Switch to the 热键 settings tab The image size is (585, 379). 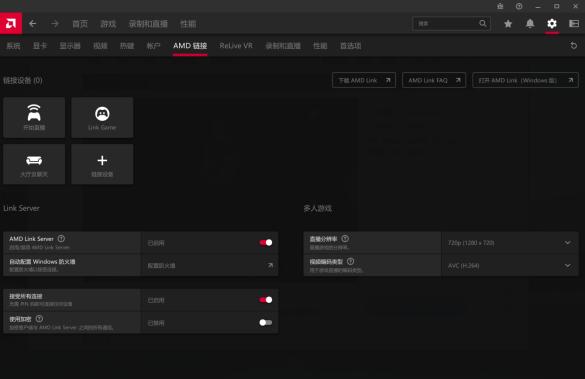127,46
